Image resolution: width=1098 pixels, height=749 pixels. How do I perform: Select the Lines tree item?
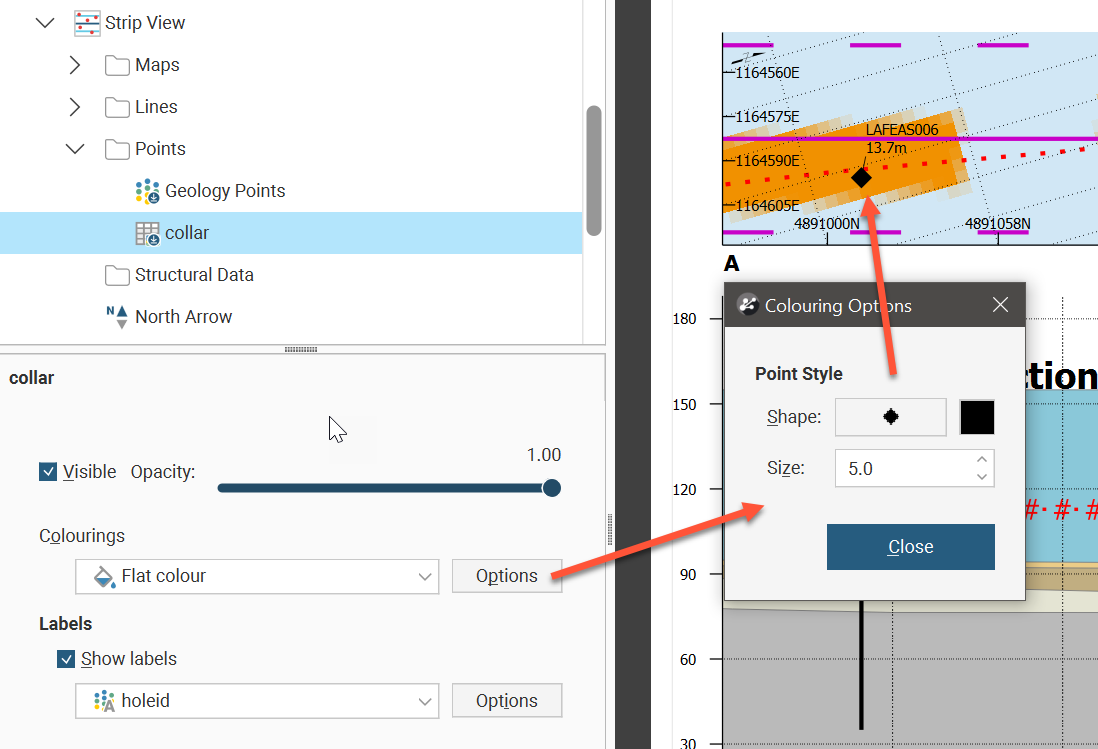156,107
